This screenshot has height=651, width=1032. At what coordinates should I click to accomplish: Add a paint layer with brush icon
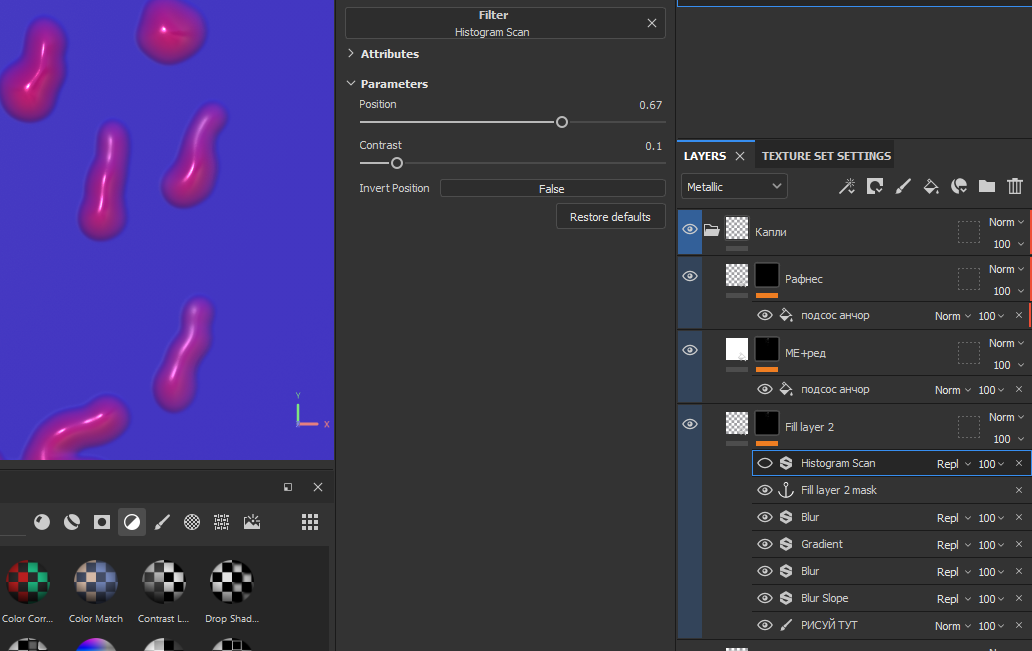click(x=903, y=186)
